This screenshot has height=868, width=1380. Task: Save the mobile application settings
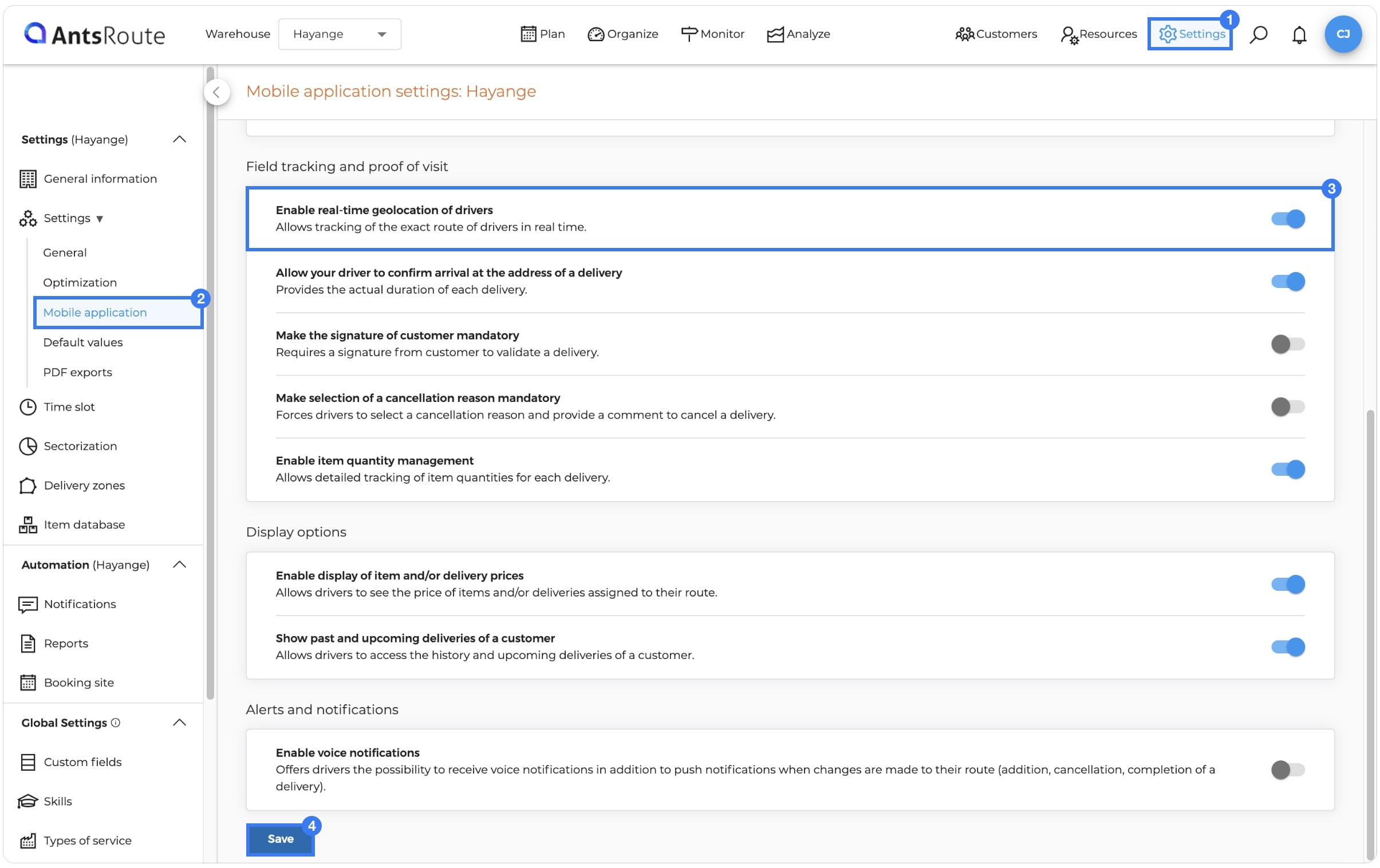(280, 839)
